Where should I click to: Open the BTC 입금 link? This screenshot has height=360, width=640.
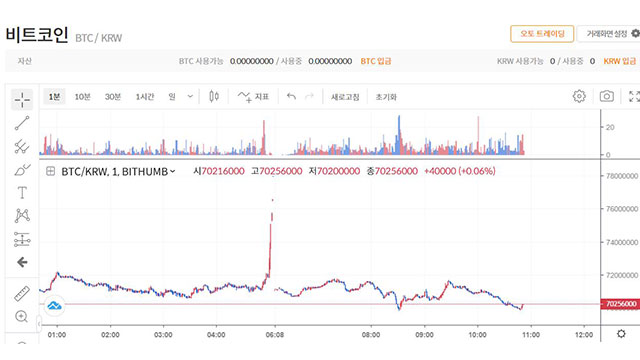pos(376,61)
